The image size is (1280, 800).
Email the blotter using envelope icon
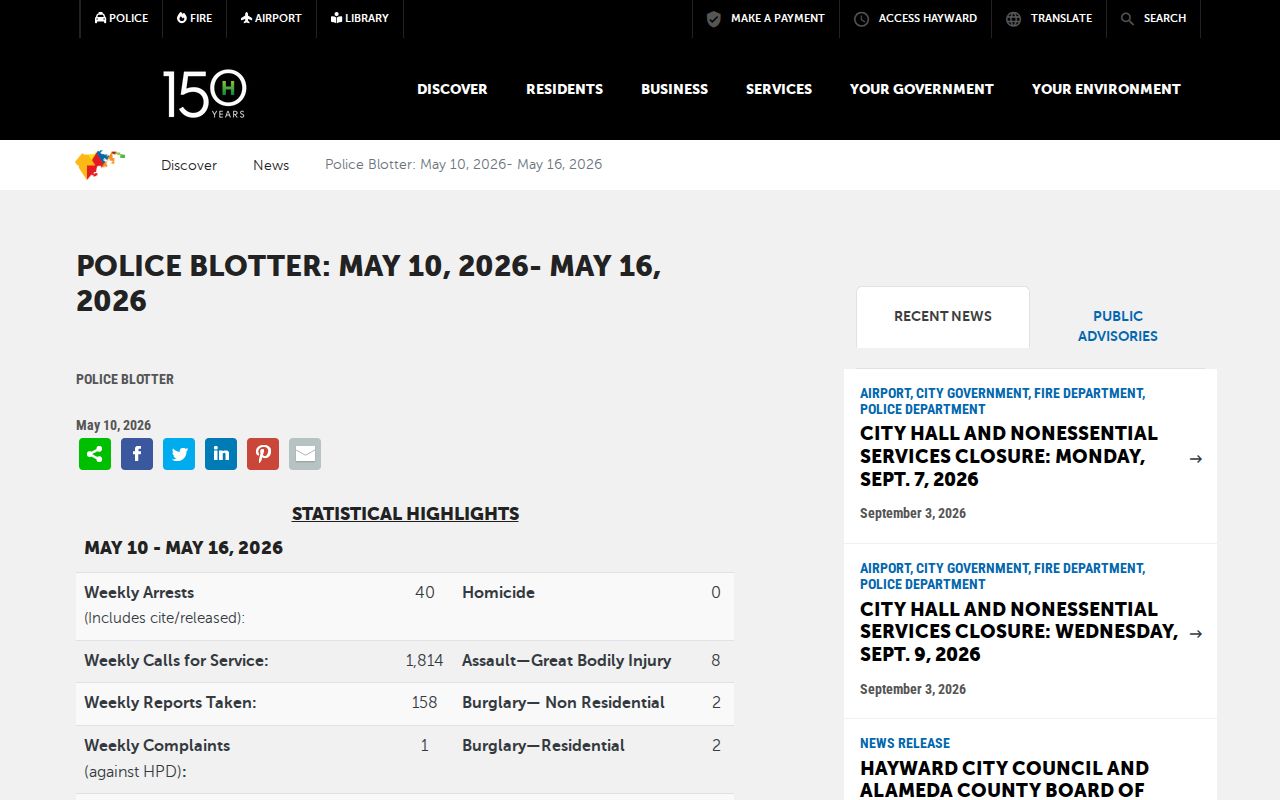pyautogui.click(x=305, y=454)
